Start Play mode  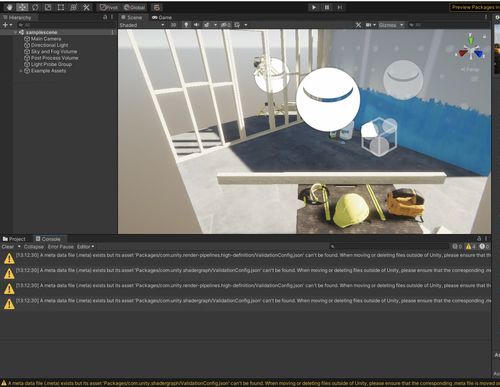[314, 7]
